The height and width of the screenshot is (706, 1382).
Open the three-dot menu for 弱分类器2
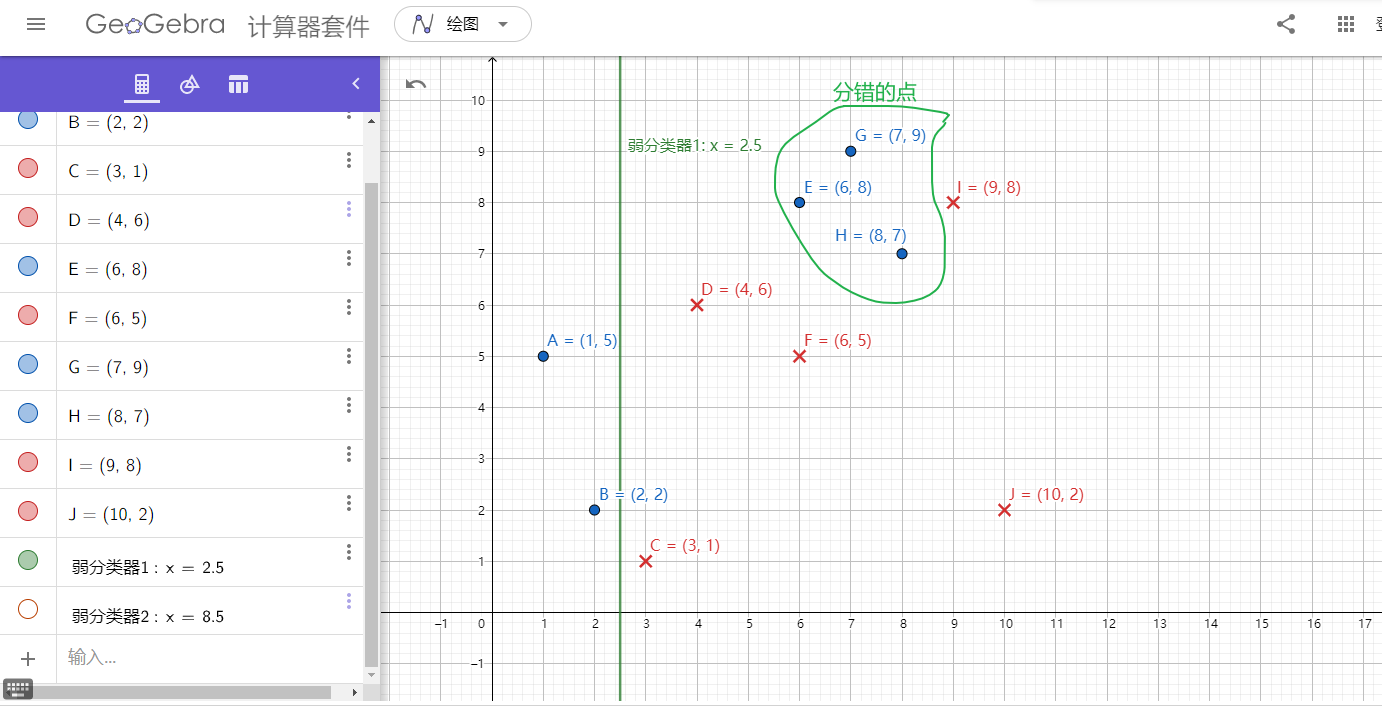349,601
